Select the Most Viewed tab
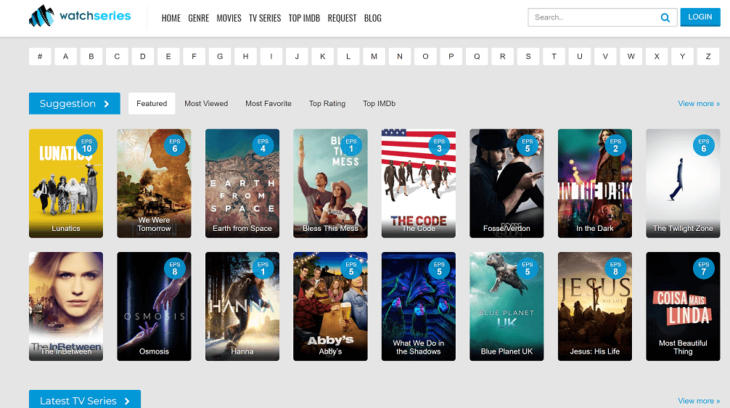Screen dimensions: 730x408 click(x=206, y=103)
